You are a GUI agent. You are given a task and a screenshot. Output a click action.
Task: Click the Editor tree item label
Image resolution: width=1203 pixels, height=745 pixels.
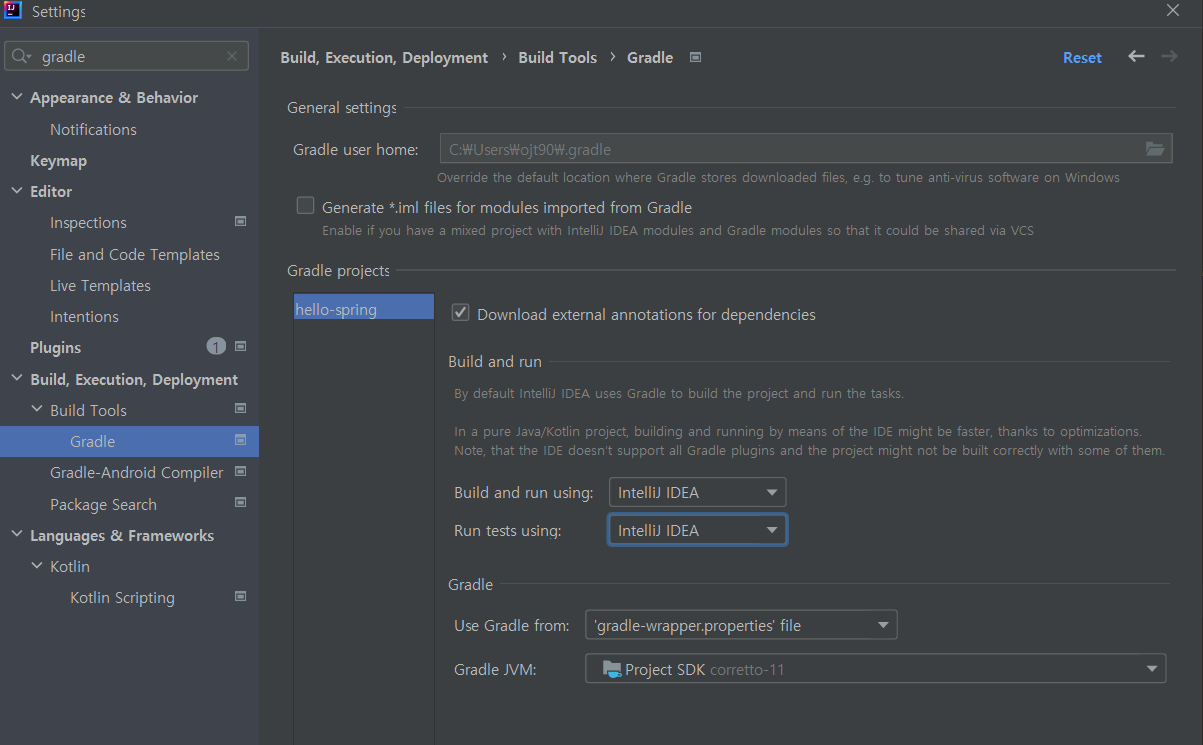[x=51, y=191]
